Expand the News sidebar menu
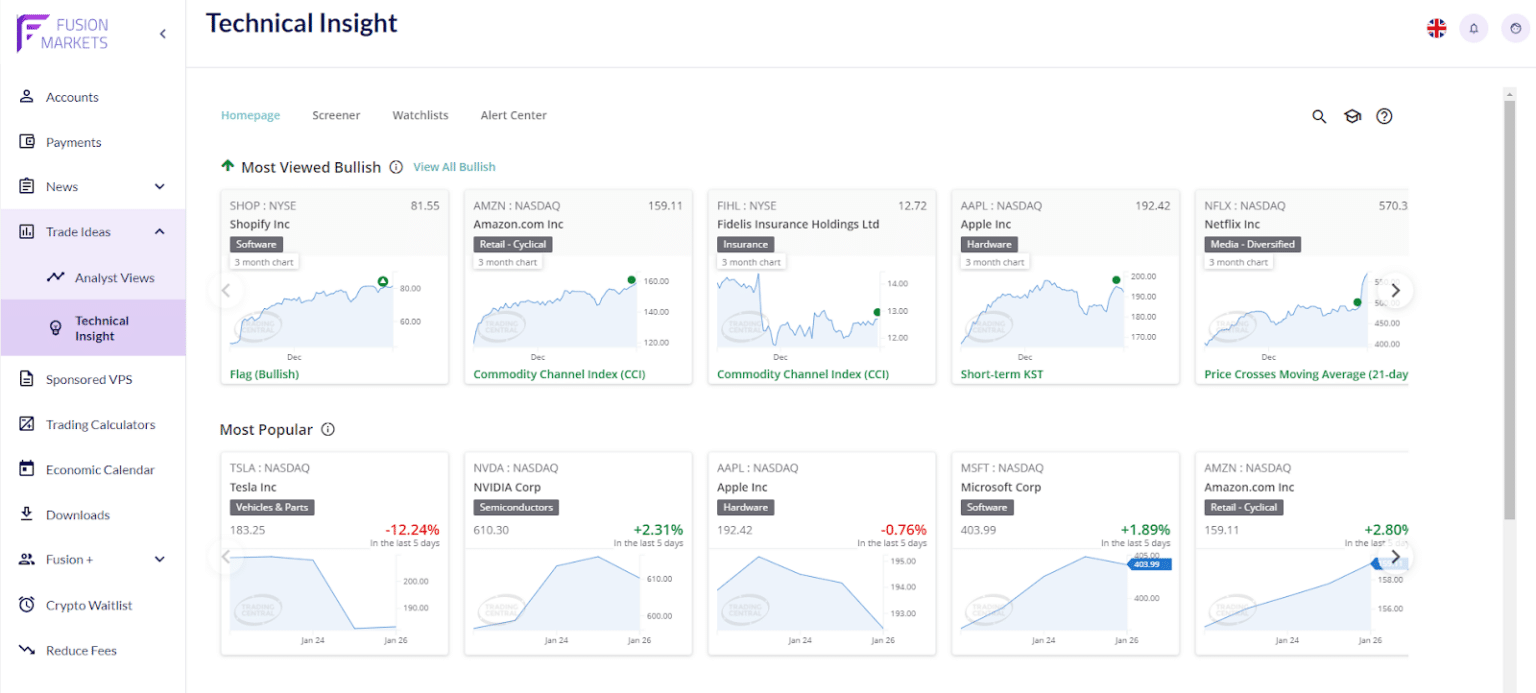 coord(62,186)
